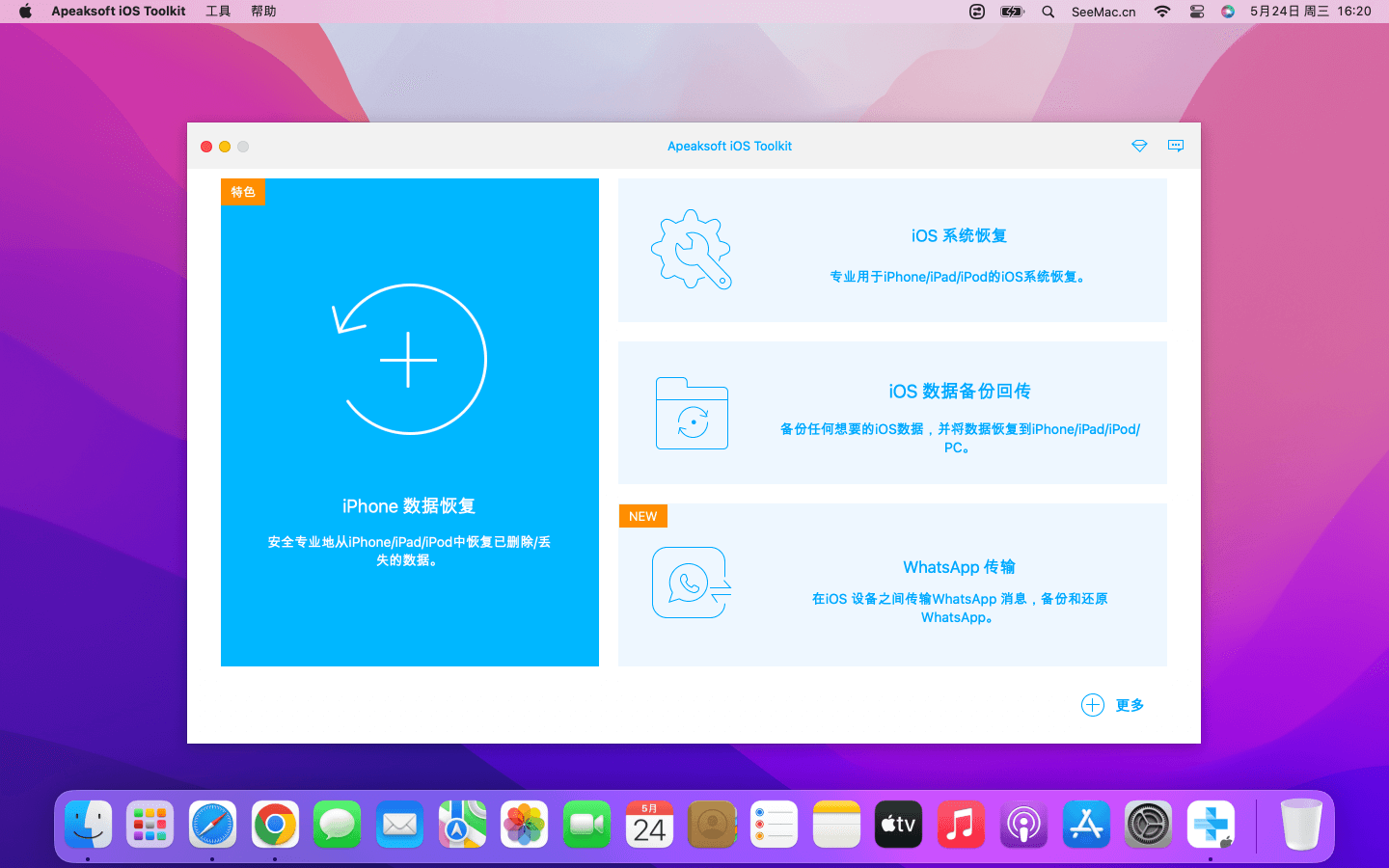Click the iPhone 数据恢复 title text
1389x868 pixels.
tap(409, 506)
